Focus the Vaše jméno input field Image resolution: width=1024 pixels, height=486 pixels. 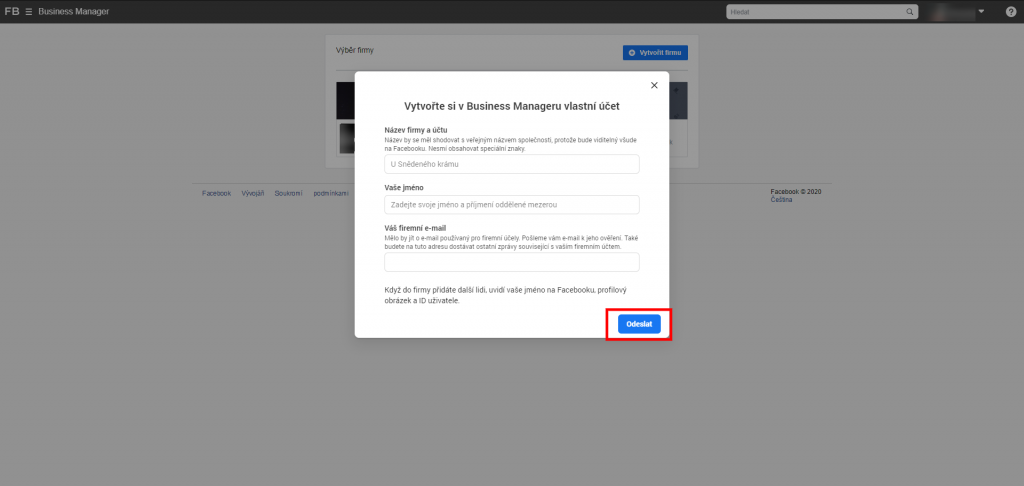pos(511,204)
